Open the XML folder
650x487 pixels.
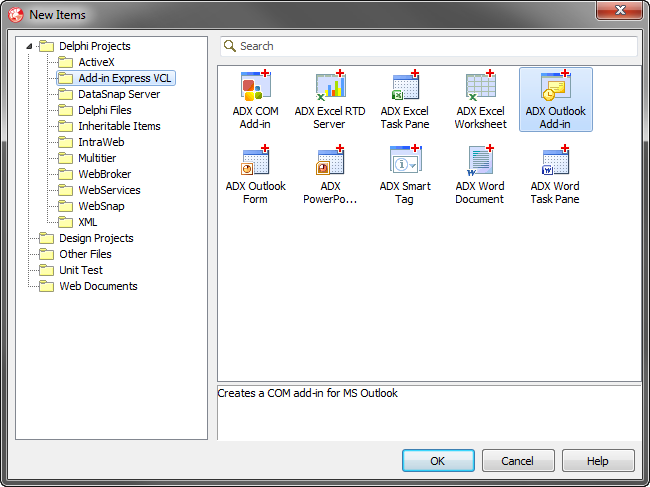(x=78, y=222)
